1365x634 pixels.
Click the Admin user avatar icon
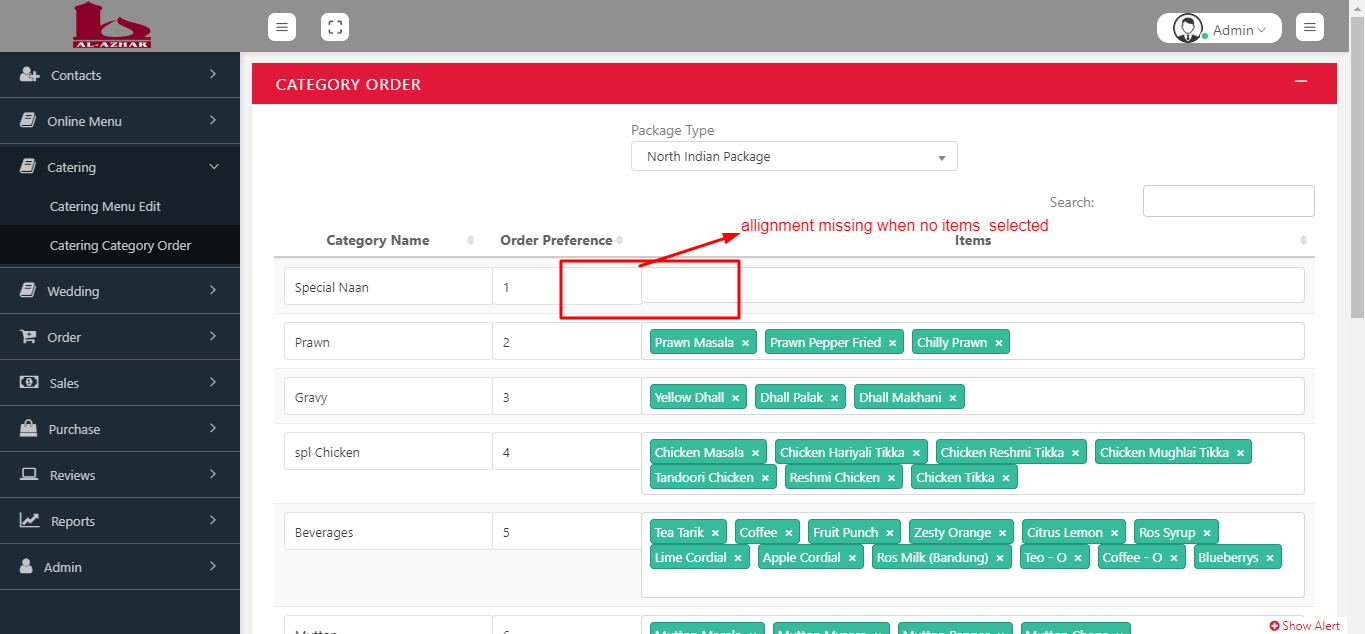coord(1187,29)
